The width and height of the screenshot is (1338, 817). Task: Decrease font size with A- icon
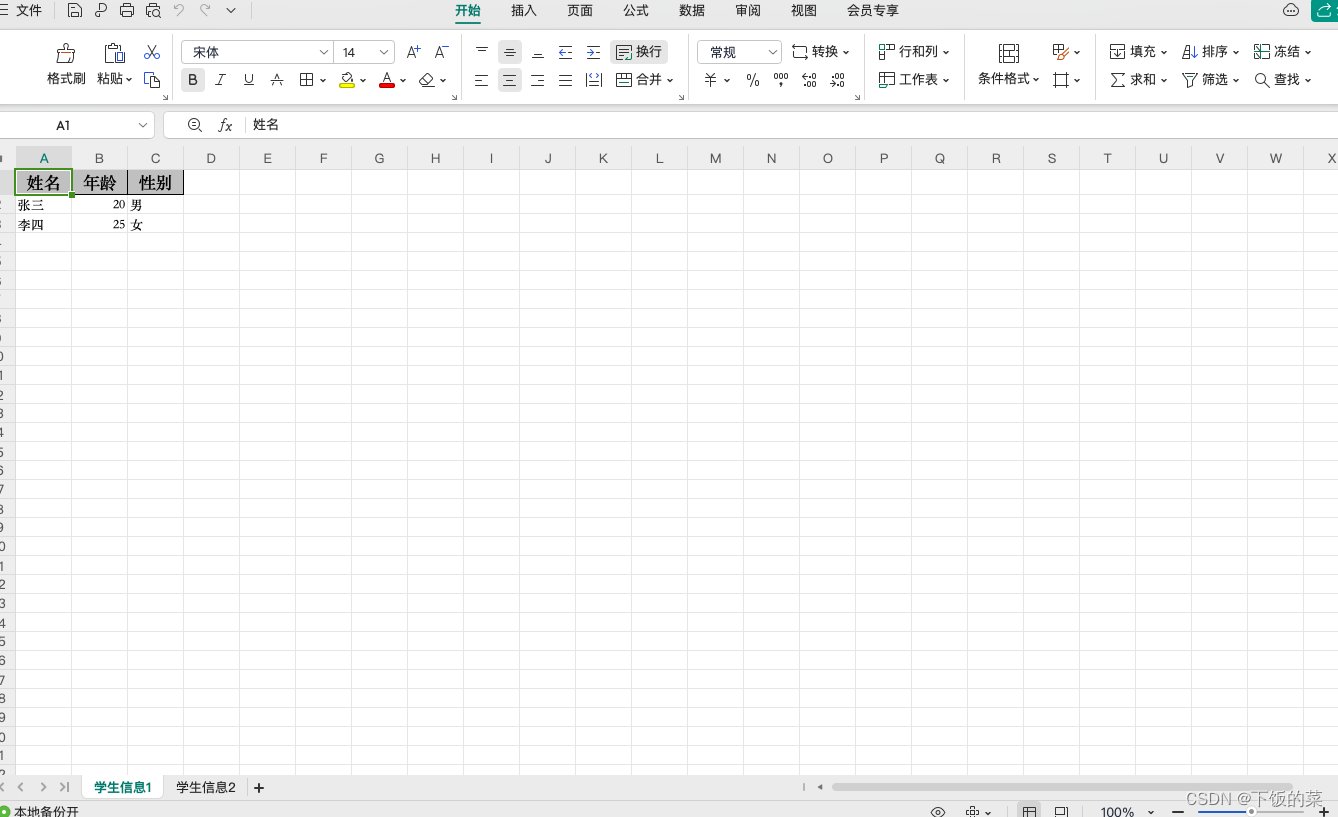tap(442, 52)
